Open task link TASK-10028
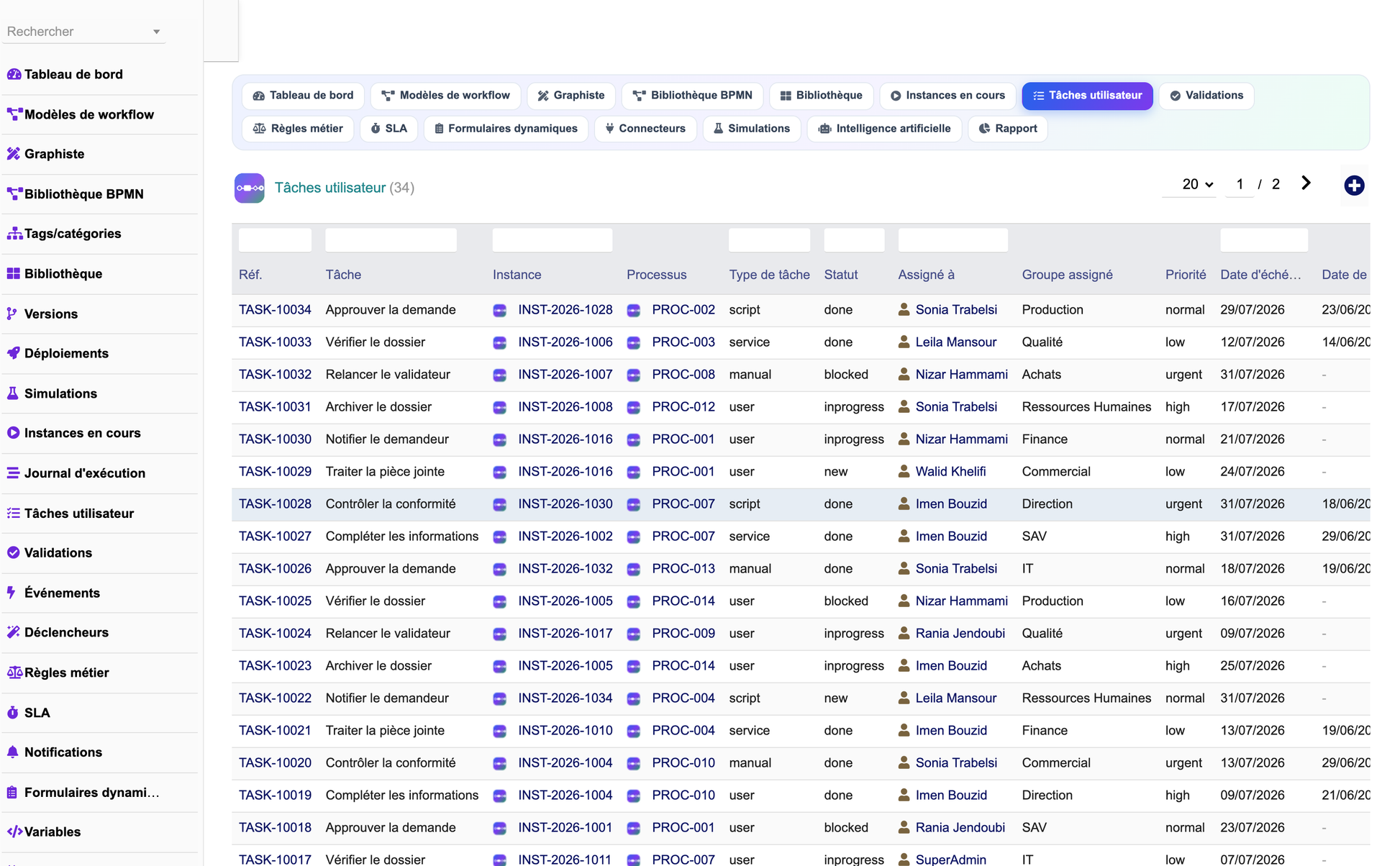 pyautogui.click(x=275, y=504)
